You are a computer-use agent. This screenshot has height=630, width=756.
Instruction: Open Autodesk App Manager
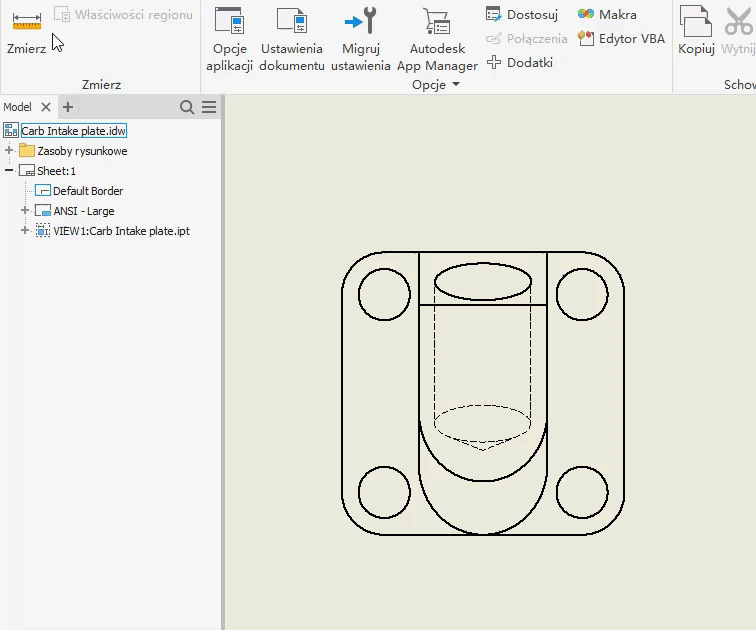tap(436, 40)
